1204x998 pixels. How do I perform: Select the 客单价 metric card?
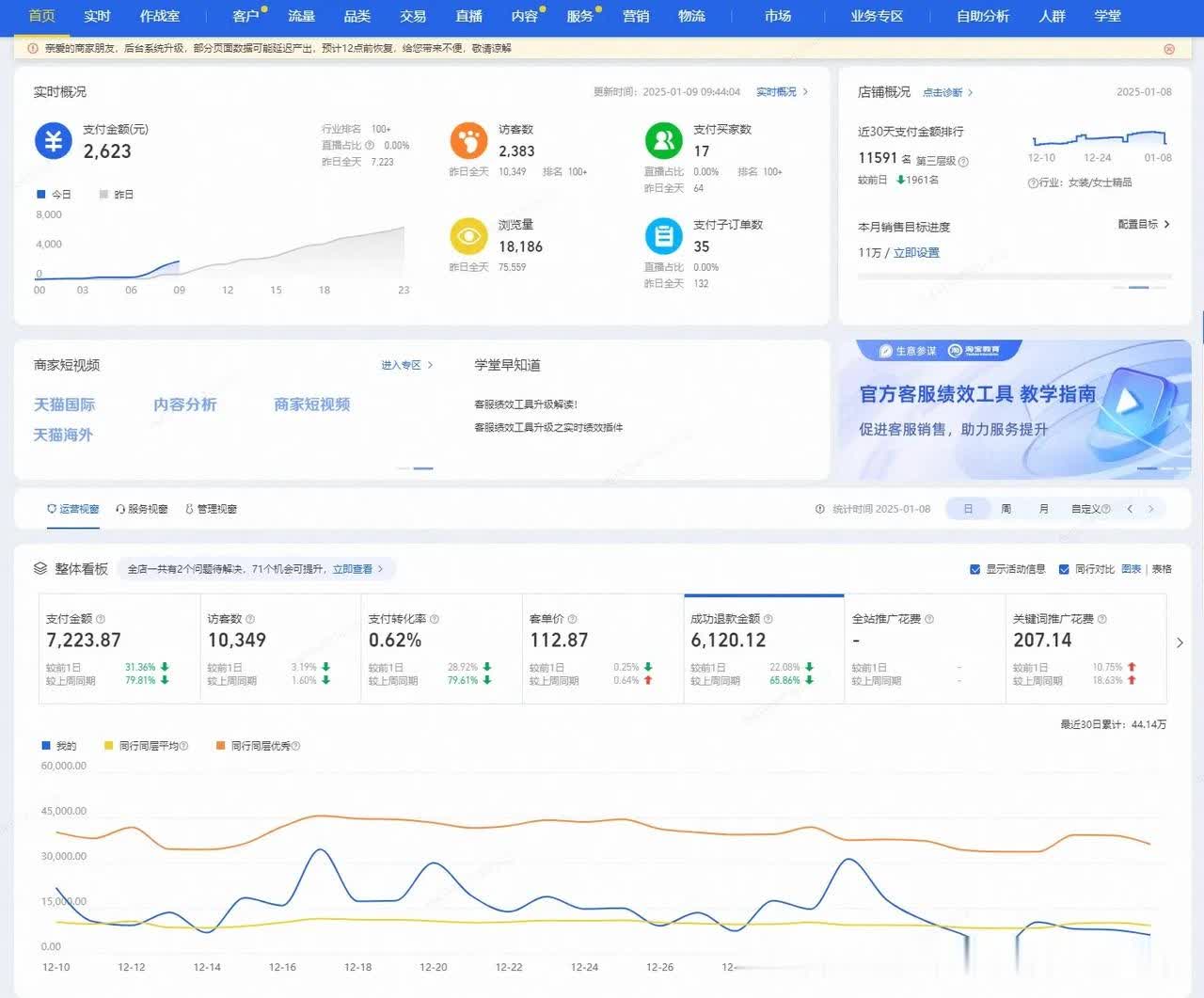pyautogui.click(x=603, y=649)
